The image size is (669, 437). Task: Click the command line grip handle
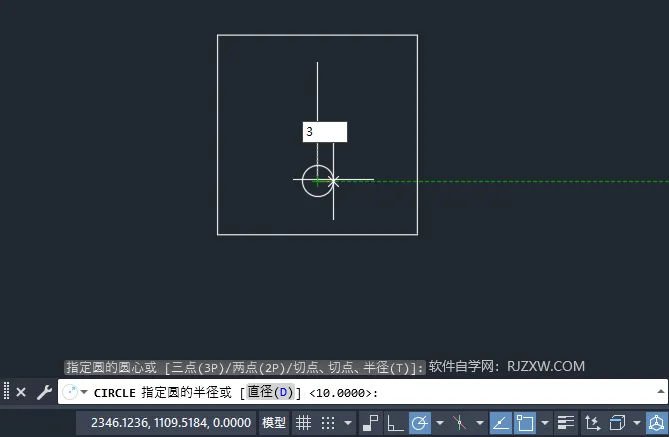[6, 391]
